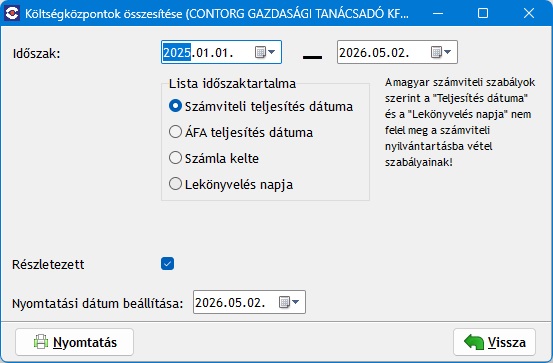Click the application logo in title bar
Viewport: 553px width, 363px height.
[x=12, y=13]
